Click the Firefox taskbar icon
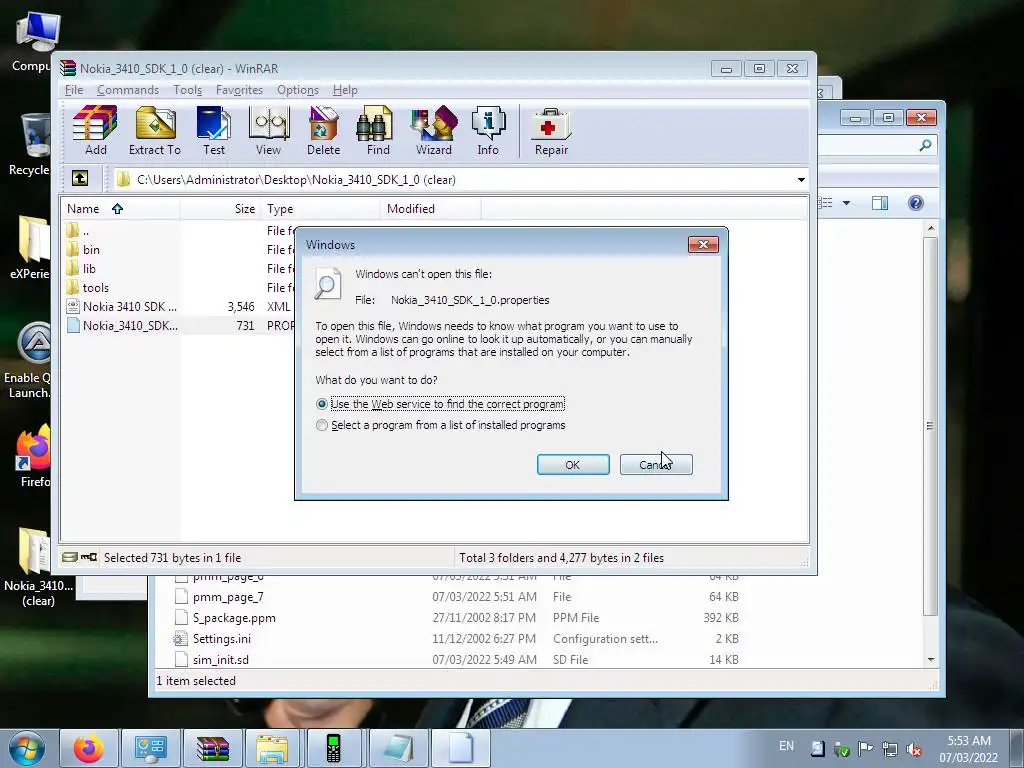 click(88, 748)
